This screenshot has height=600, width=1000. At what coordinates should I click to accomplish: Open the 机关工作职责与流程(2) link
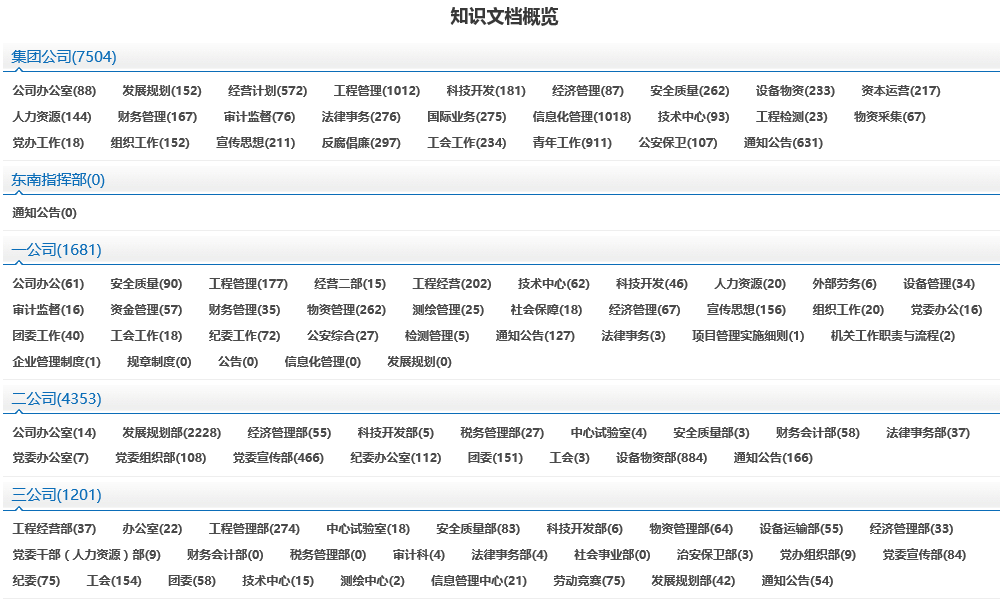click(x=892, y=336)
